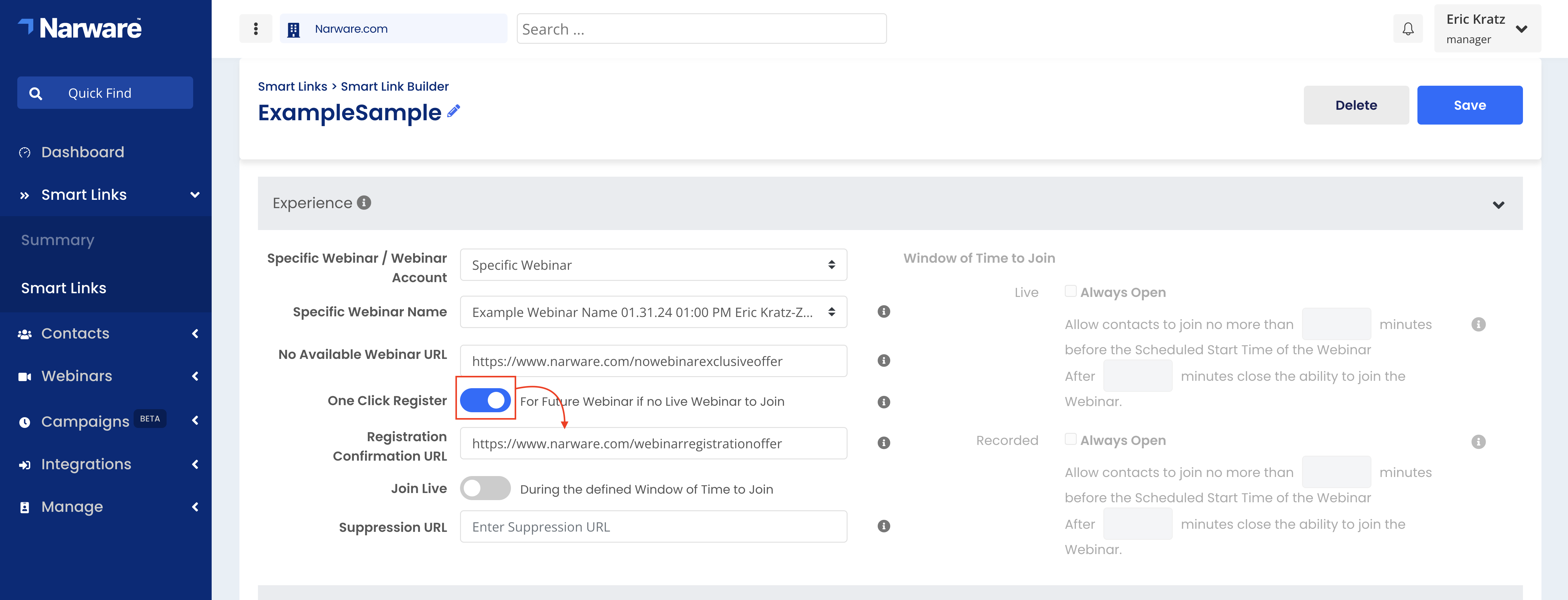Open the three-dot vertical menu

(x=256, y=29)
